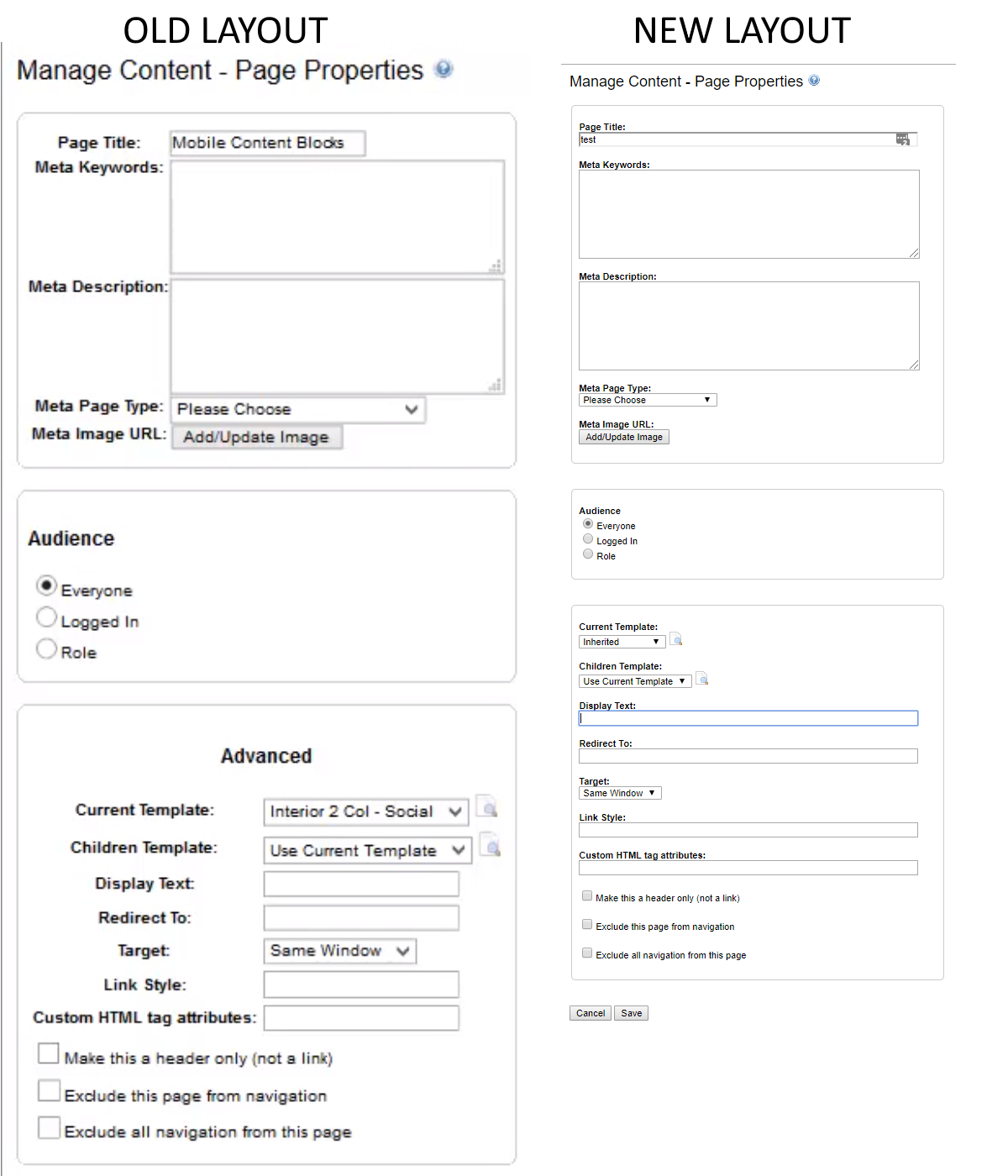Click preview icon beside new layout Children Template dropdown

[x=702, y=679]
